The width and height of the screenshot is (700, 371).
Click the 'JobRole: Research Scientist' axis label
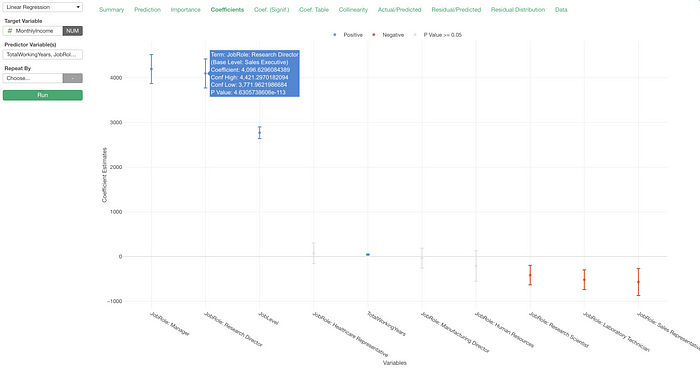[559, 329]
